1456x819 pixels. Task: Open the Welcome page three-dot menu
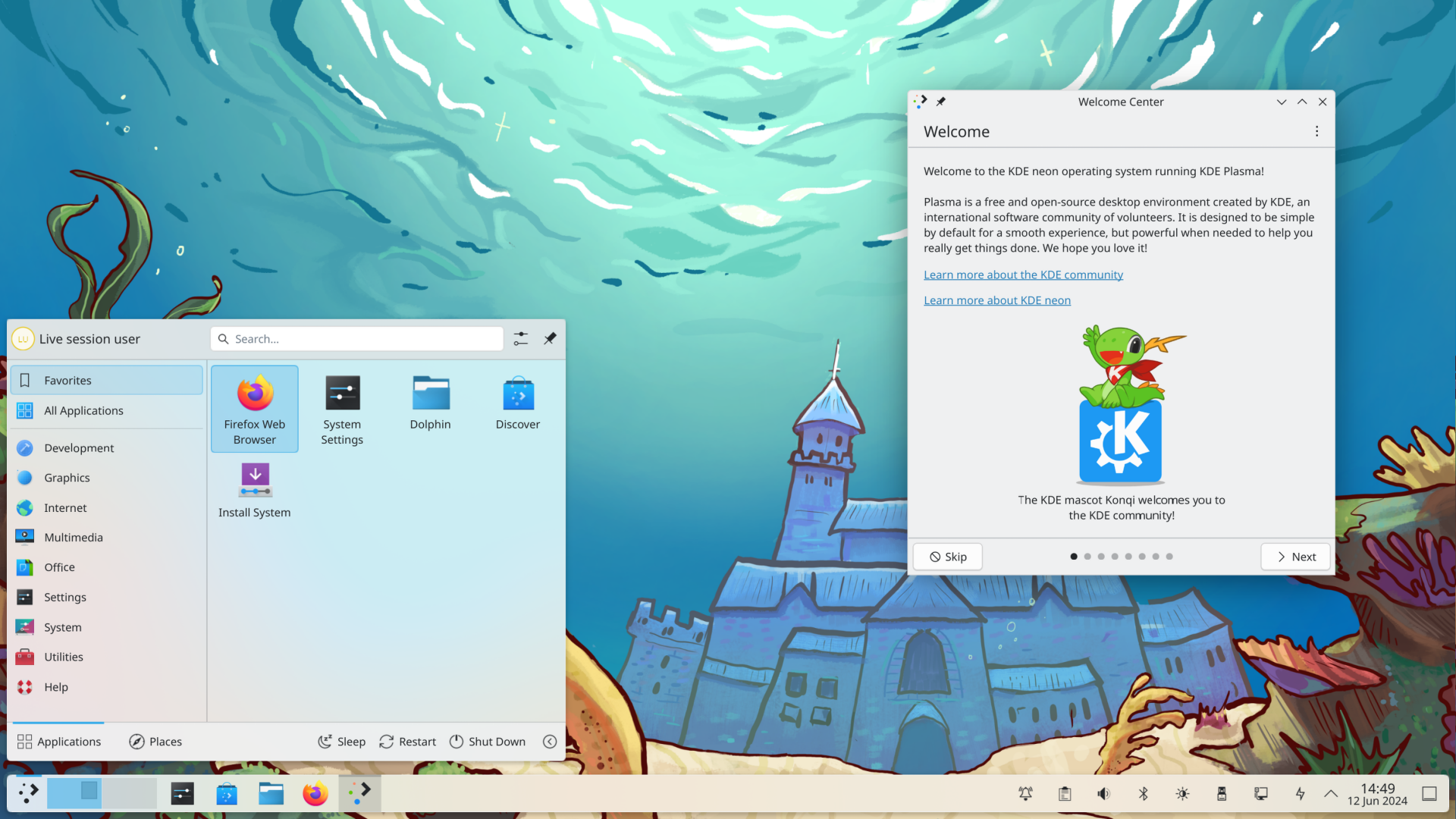1316,131
